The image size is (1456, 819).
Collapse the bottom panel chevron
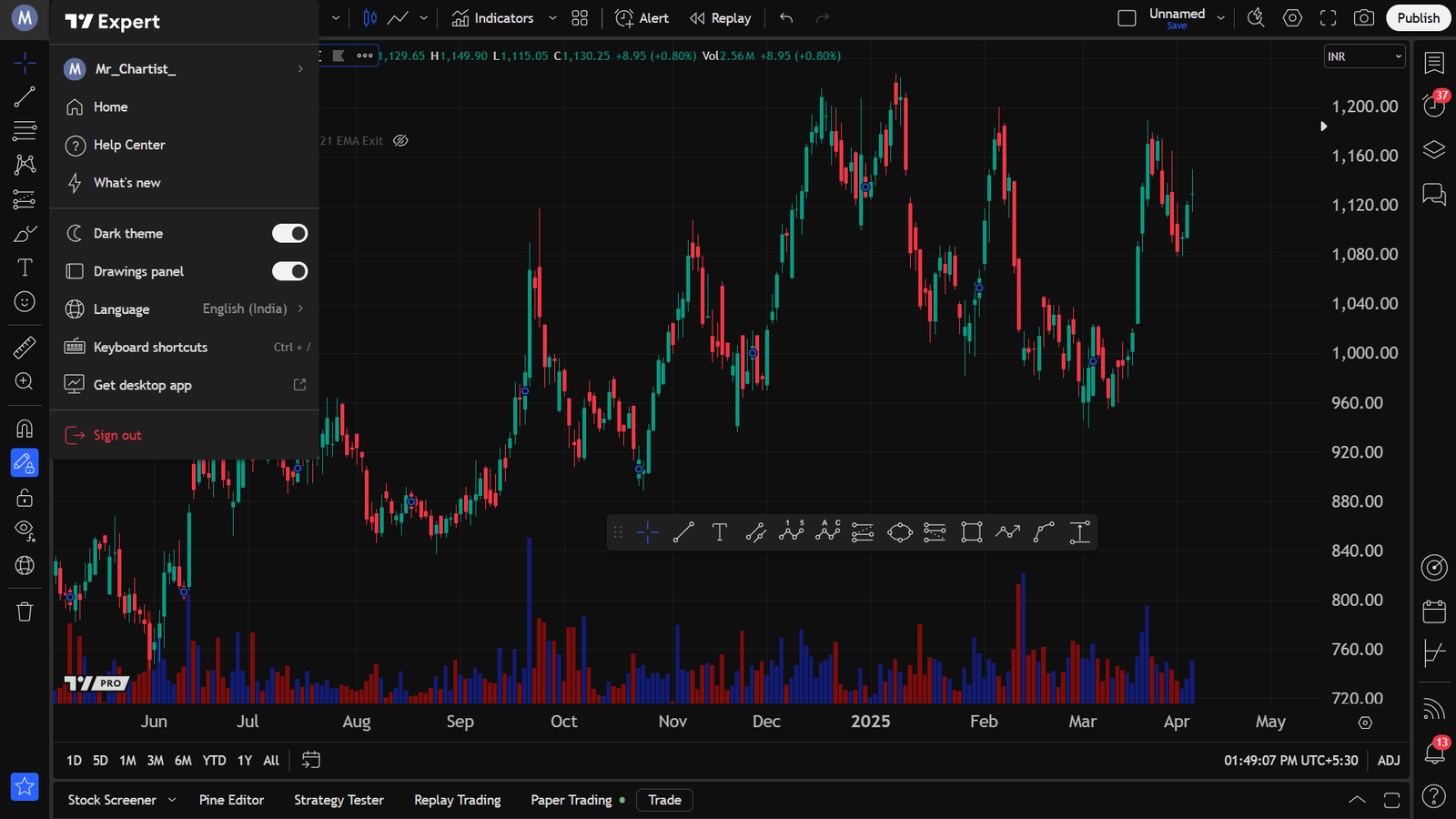point(1357,801)
